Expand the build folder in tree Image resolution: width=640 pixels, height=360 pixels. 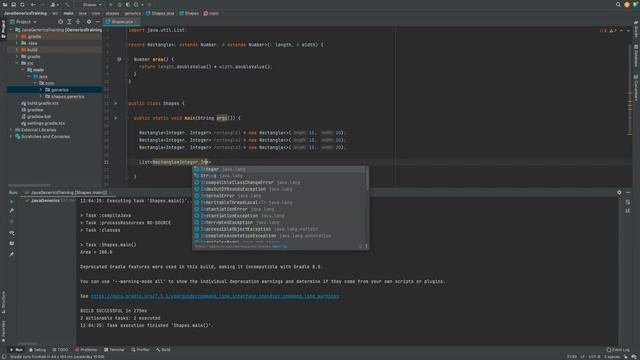point(17,50)
